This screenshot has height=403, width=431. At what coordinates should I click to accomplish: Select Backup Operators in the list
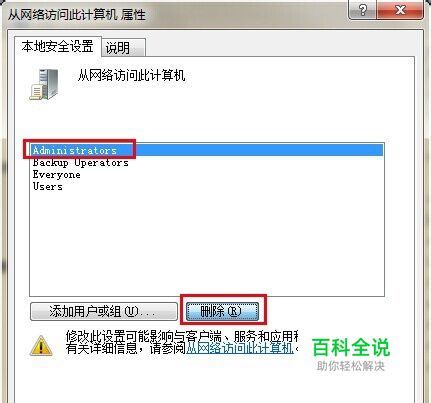pos(80,163)
